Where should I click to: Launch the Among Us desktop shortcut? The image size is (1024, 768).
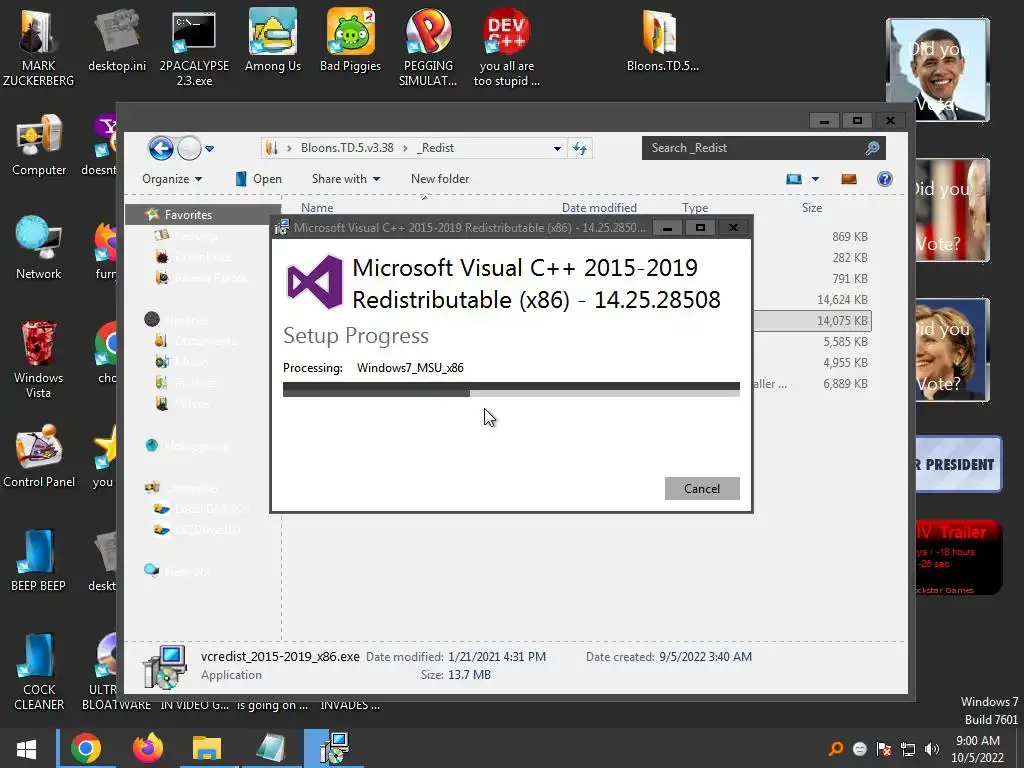[272, 40]
